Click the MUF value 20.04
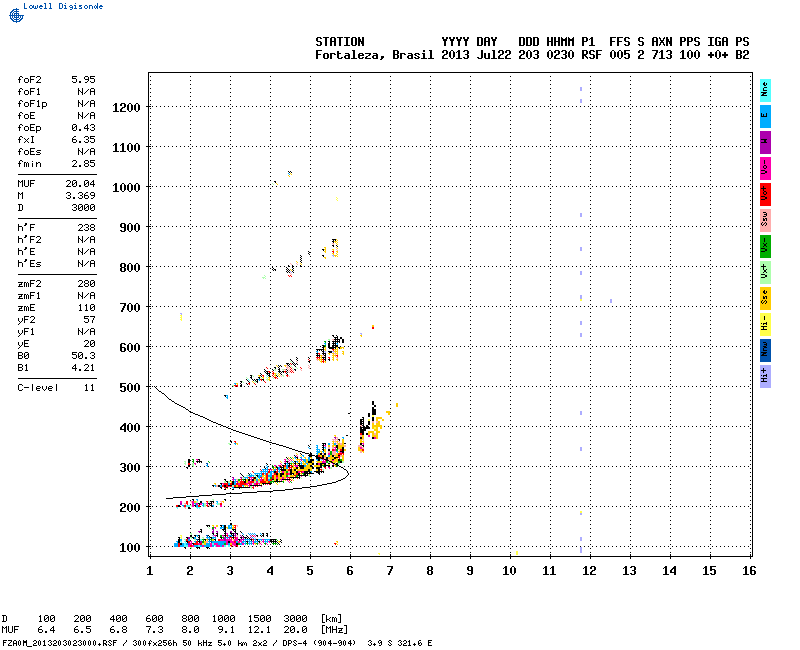Viewport: 800px width, 650px height. pyautogui.click(x=81, y=184)
